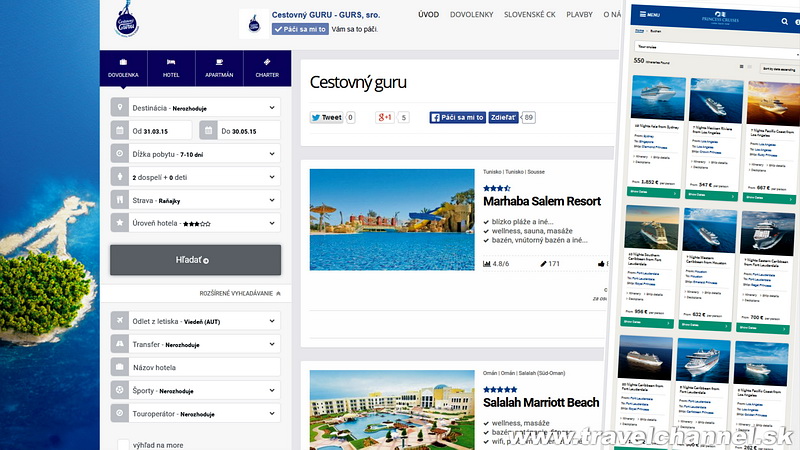Toggle the 'výhľad na more' checkbox
The width and height of the screenshot is (800, 450).
(123, 445)
